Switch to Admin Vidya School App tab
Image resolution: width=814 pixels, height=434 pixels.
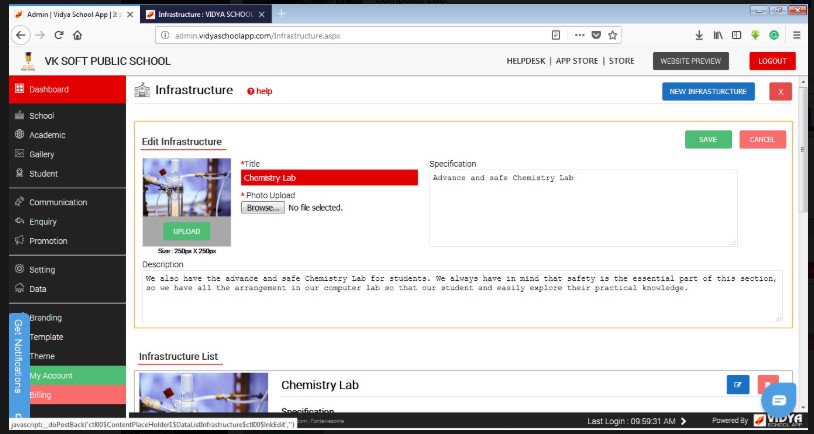pos(75,15)
